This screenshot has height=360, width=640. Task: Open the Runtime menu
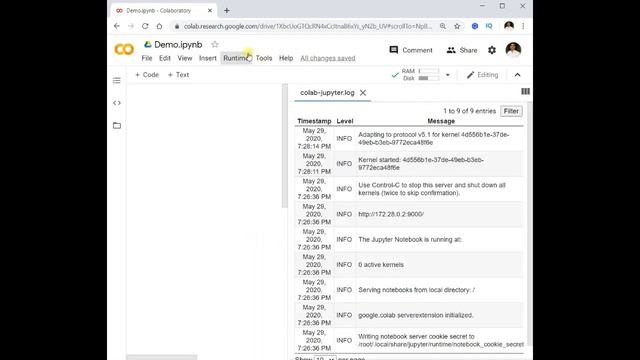coord(236,58)
